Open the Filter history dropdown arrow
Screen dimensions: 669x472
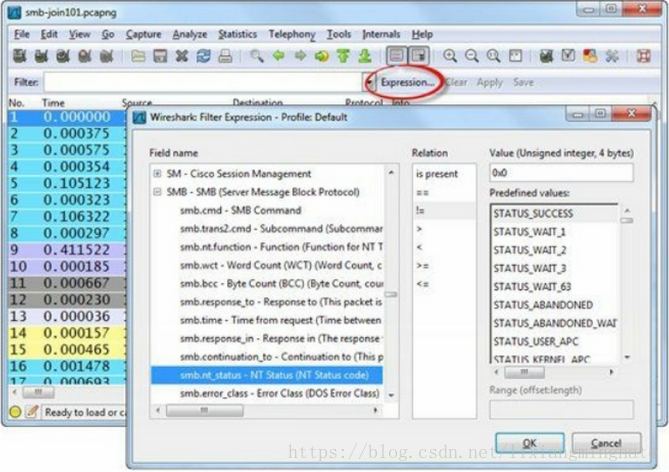click(x=368, y=82)
